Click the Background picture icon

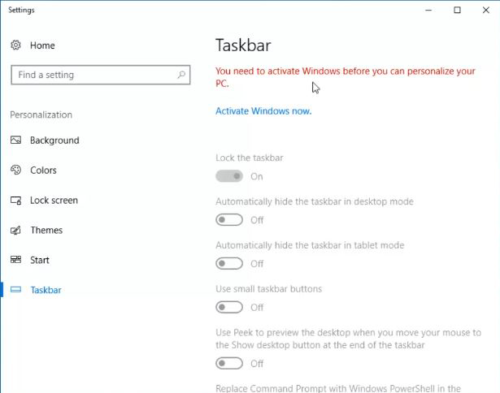tap(16, 140)
